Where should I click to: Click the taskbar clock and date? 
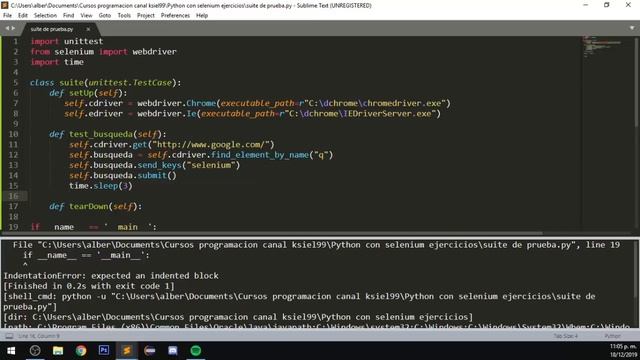pyautogui.click(x=623, y=351)
